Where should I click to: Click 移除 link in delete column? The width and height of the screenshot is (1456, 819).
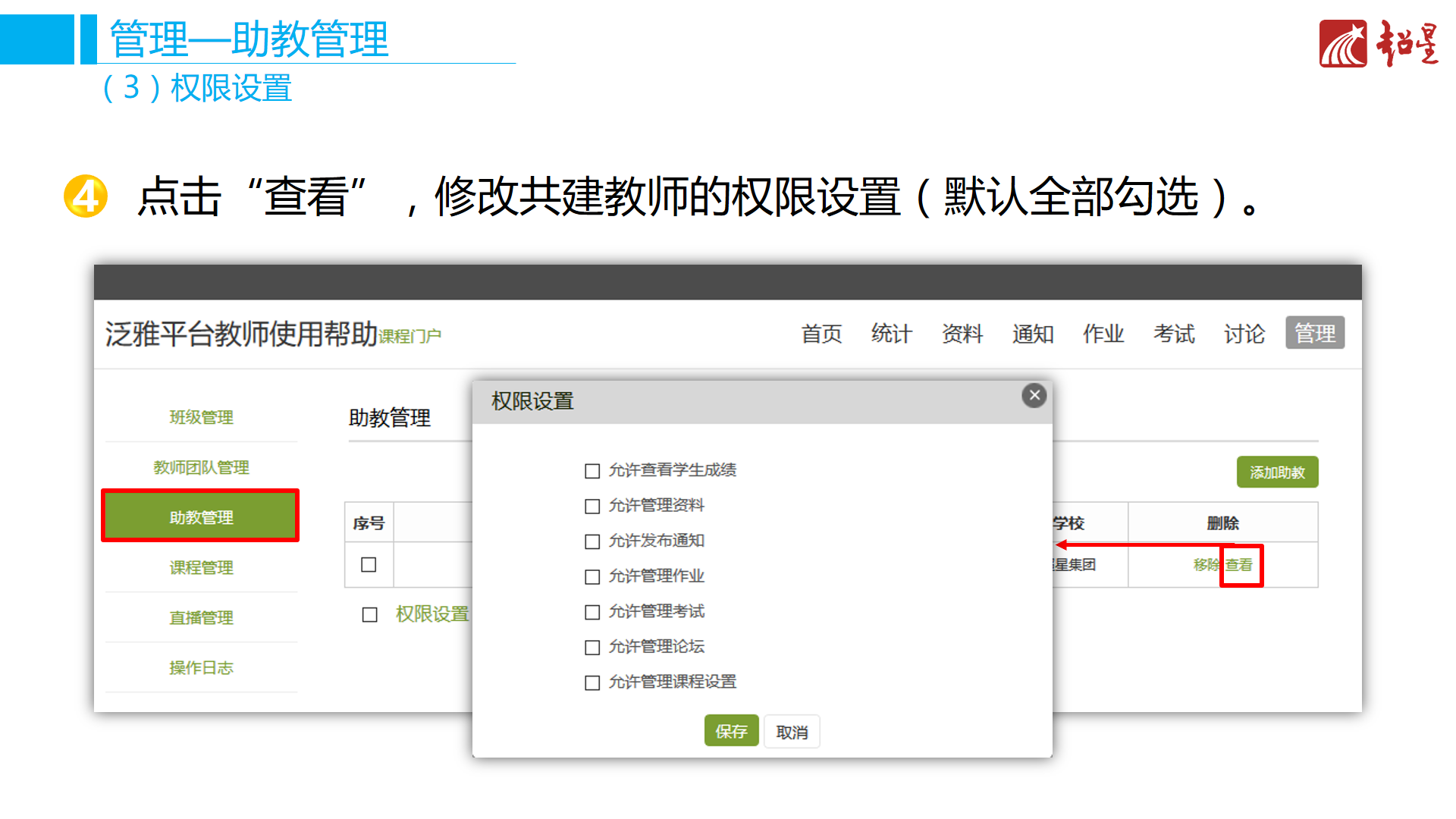(1205, 565)
